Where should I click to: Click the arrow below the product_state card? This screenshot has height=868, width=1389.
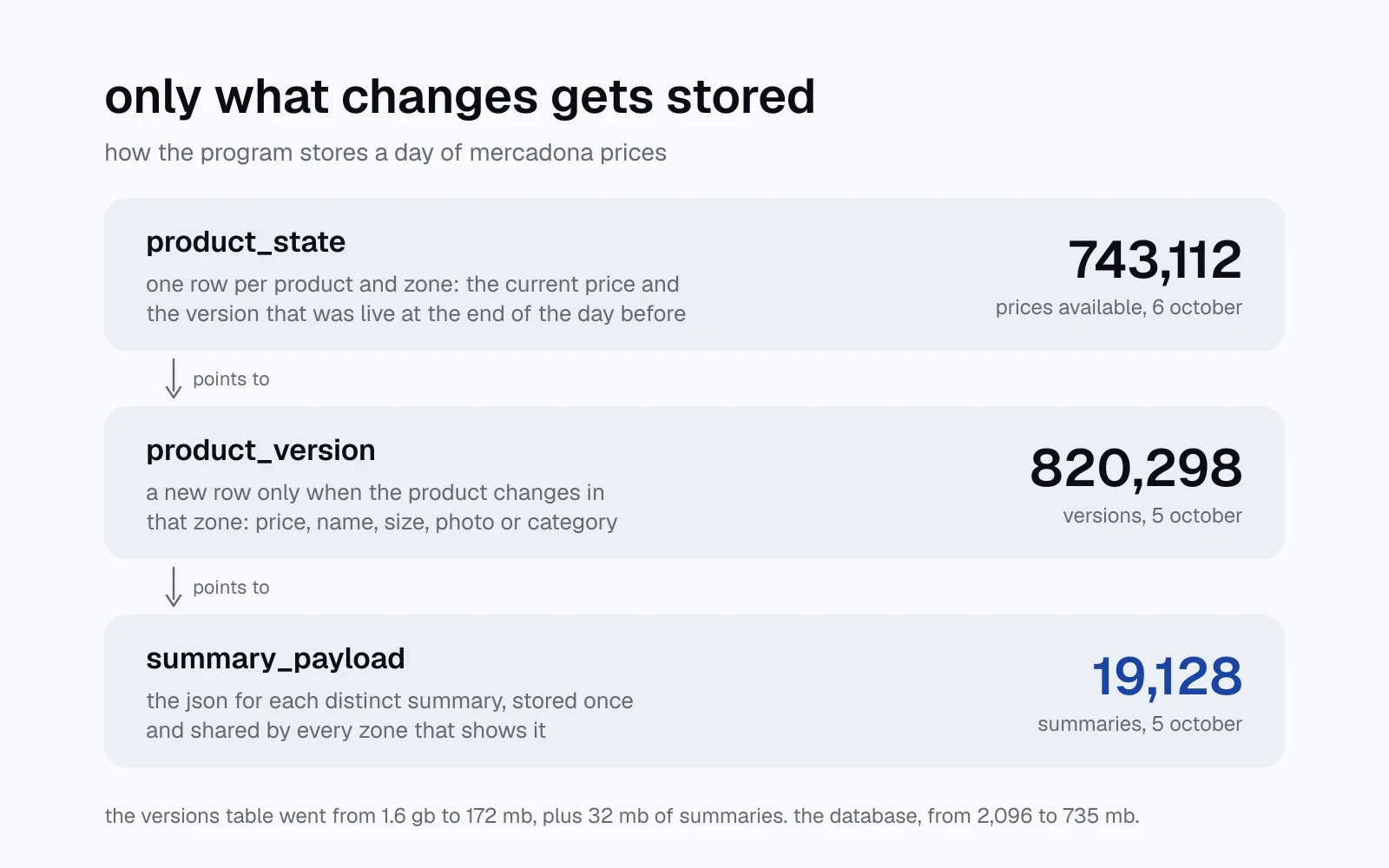pos(174,378)
